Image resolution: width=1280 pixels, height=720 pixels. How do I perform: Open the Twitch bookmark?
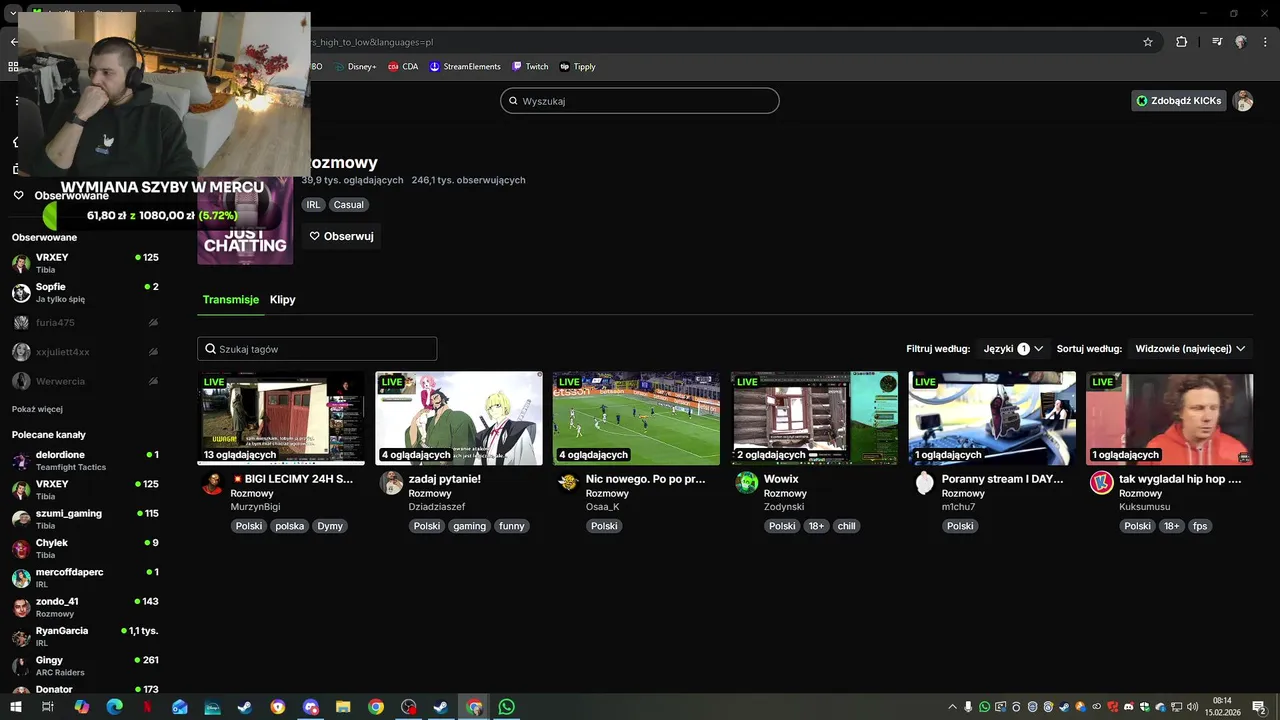pyautogui.click(x=530, y=67)
